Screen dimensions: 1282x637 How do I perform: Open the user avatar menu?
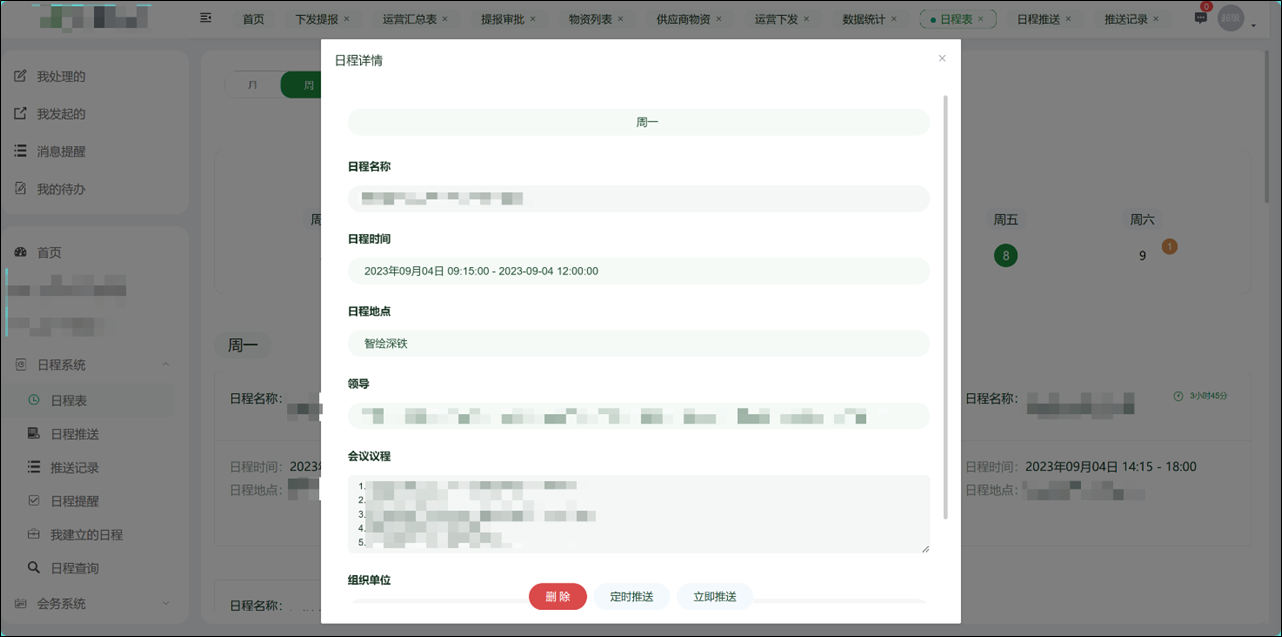coord(1231,17)
